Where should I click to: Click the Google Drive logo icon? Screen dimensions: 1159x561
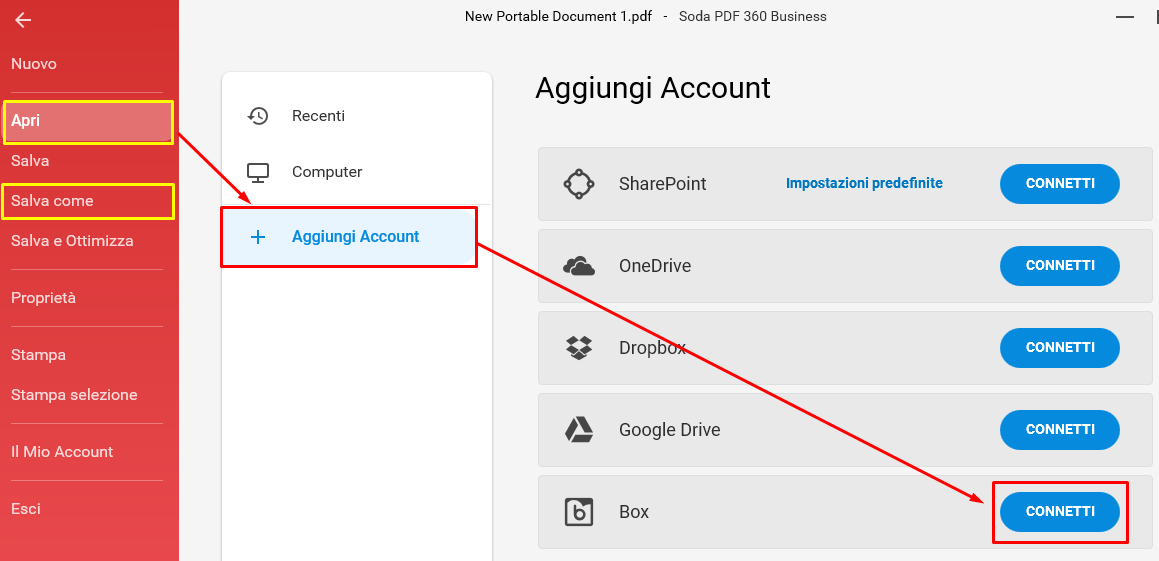pyautogui.click(x=580, y=429)
